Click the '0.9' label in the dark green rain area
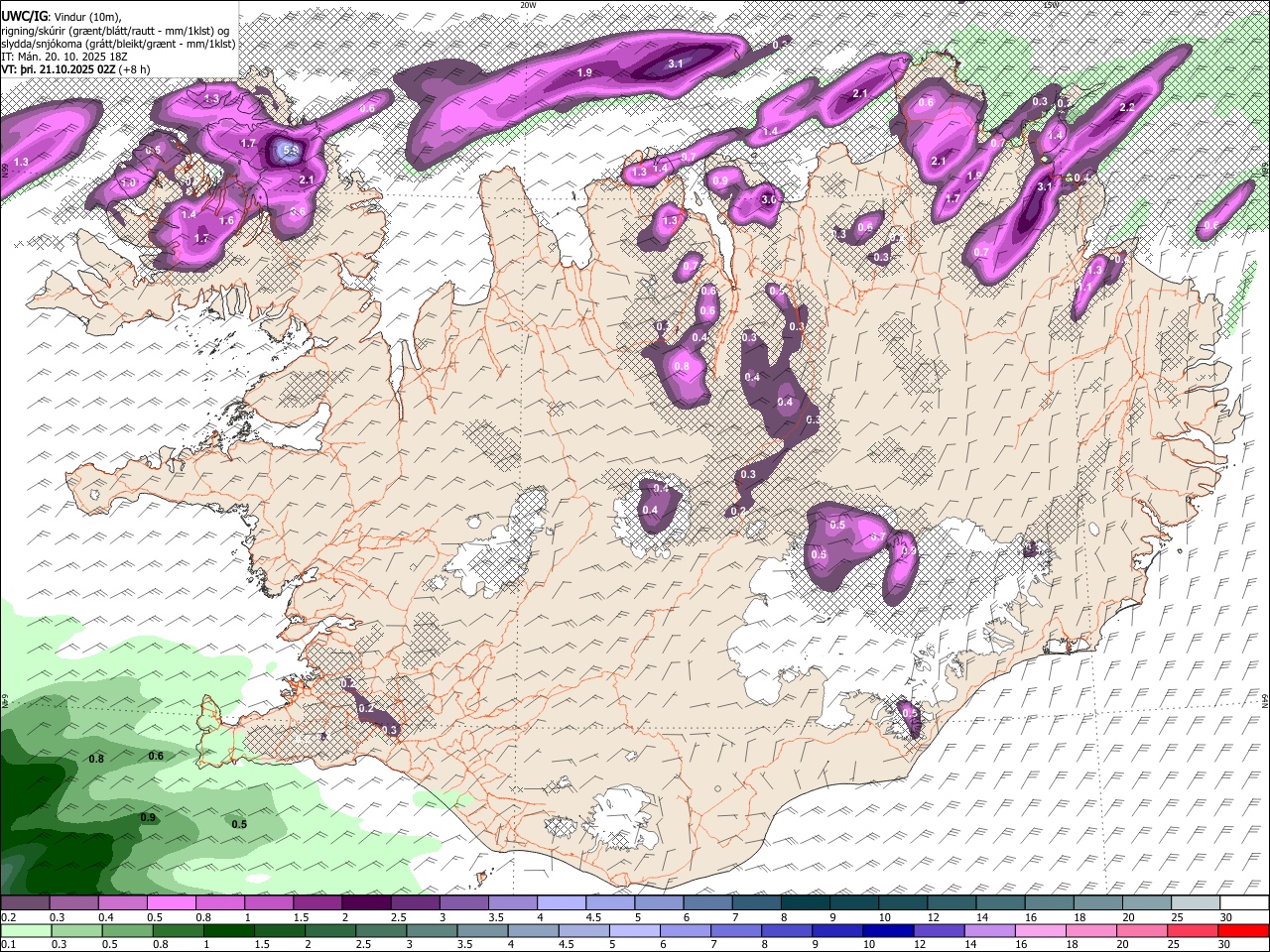This screenshot has height=952, width=1270. (148, 817)
